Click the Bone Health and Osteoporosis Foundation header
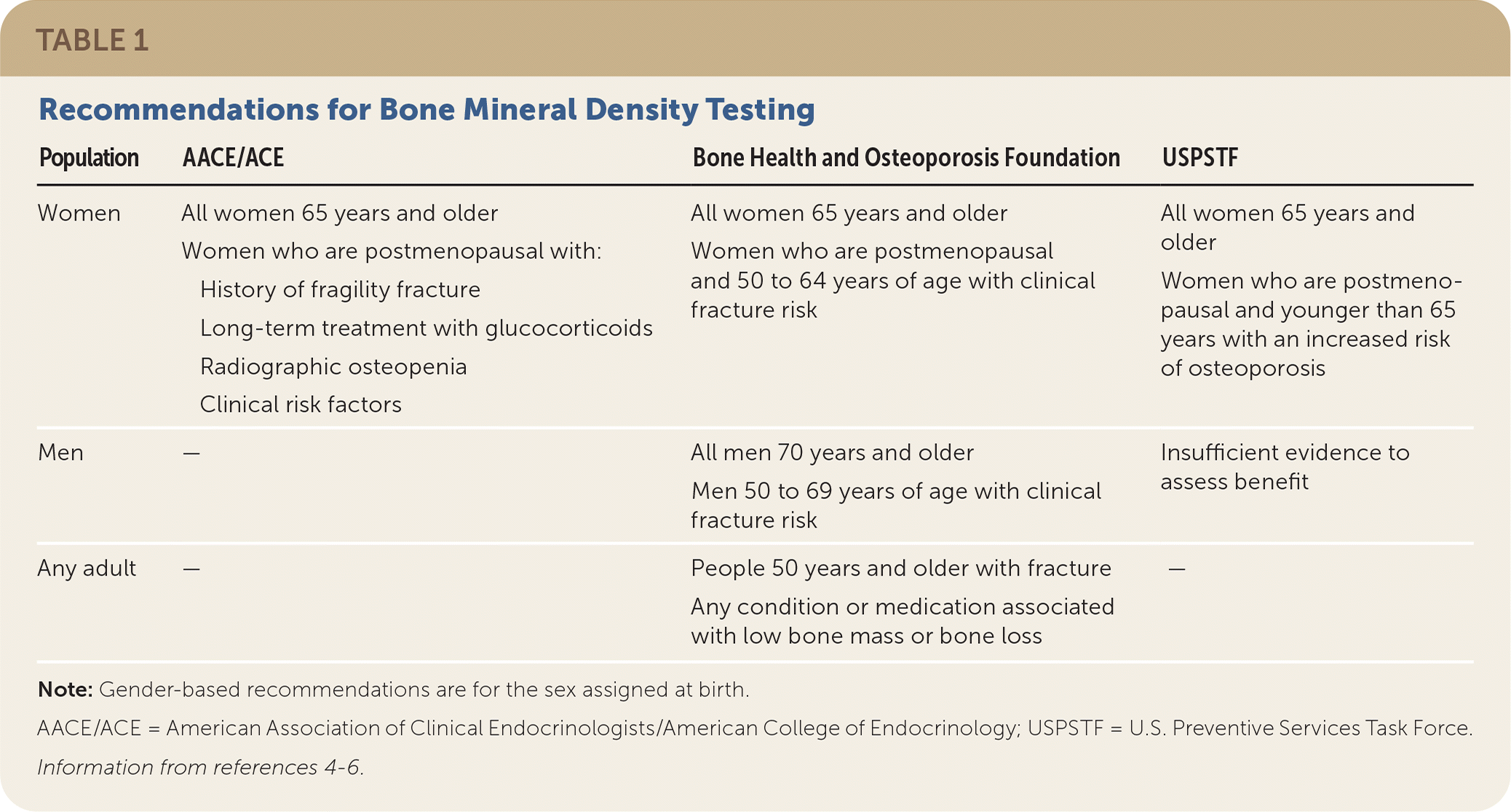Screen dimensions: 1511x812 (x=905, y=158)
